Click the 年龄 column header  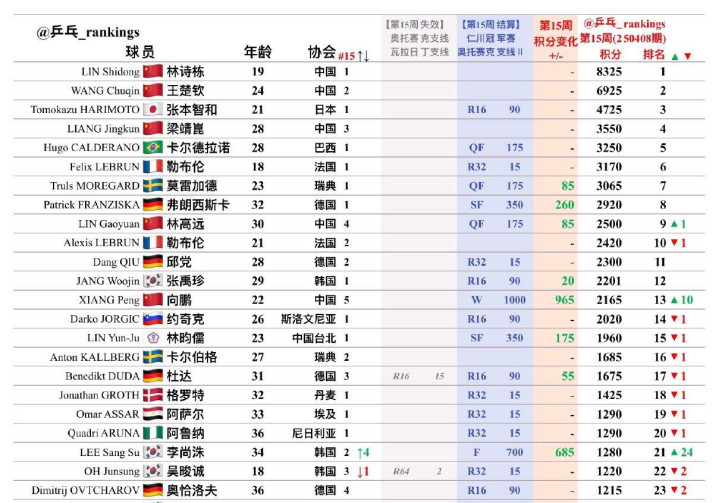pos(258,52)
